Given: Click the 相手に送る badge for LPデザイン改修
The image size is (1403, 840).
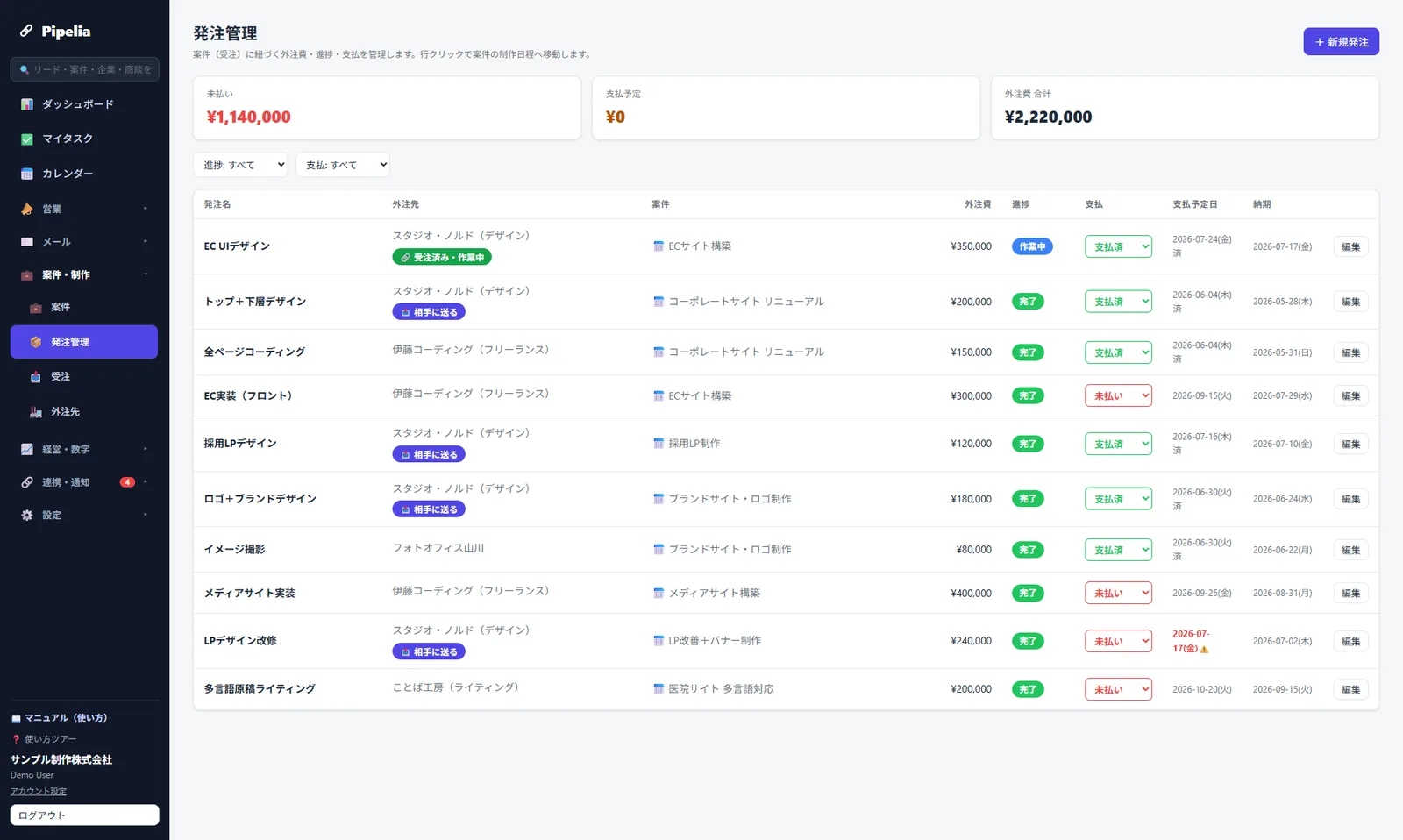Looking at the screenshot, I should pyautogui.click(x=429, y=651).
